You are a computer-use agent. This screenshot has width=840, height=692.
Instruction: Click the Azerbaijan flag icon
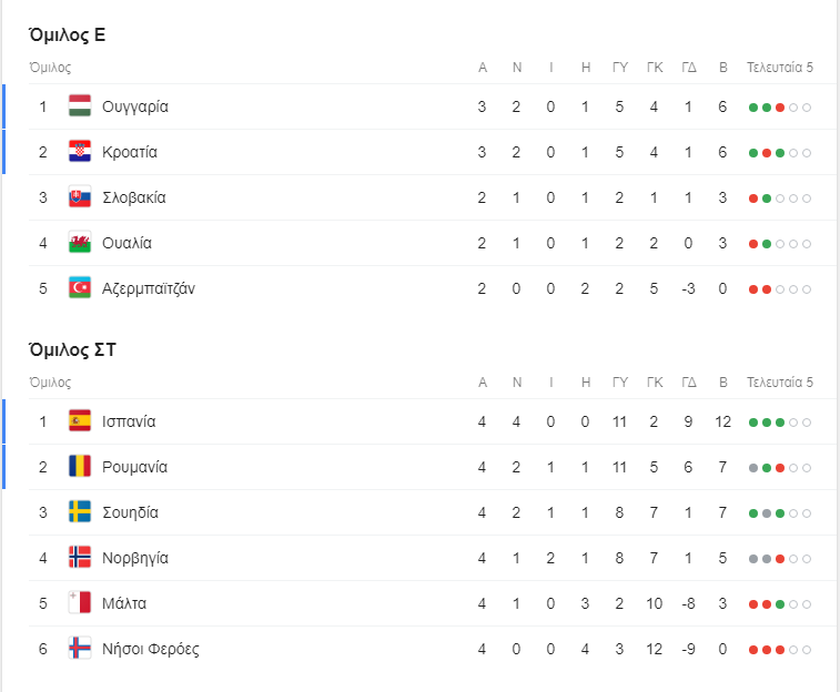pyautogui.click(x=80, y=288)
